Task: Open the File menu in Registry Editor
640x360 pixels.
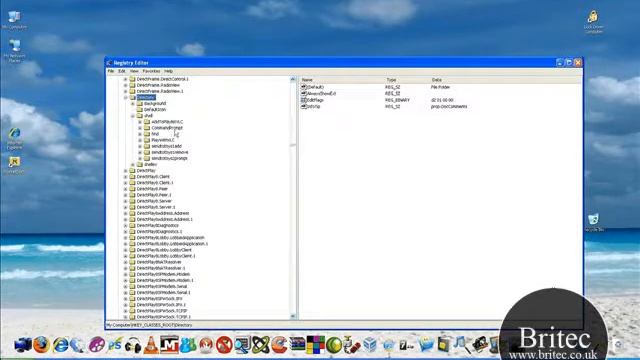Action: tap(111, 71)
